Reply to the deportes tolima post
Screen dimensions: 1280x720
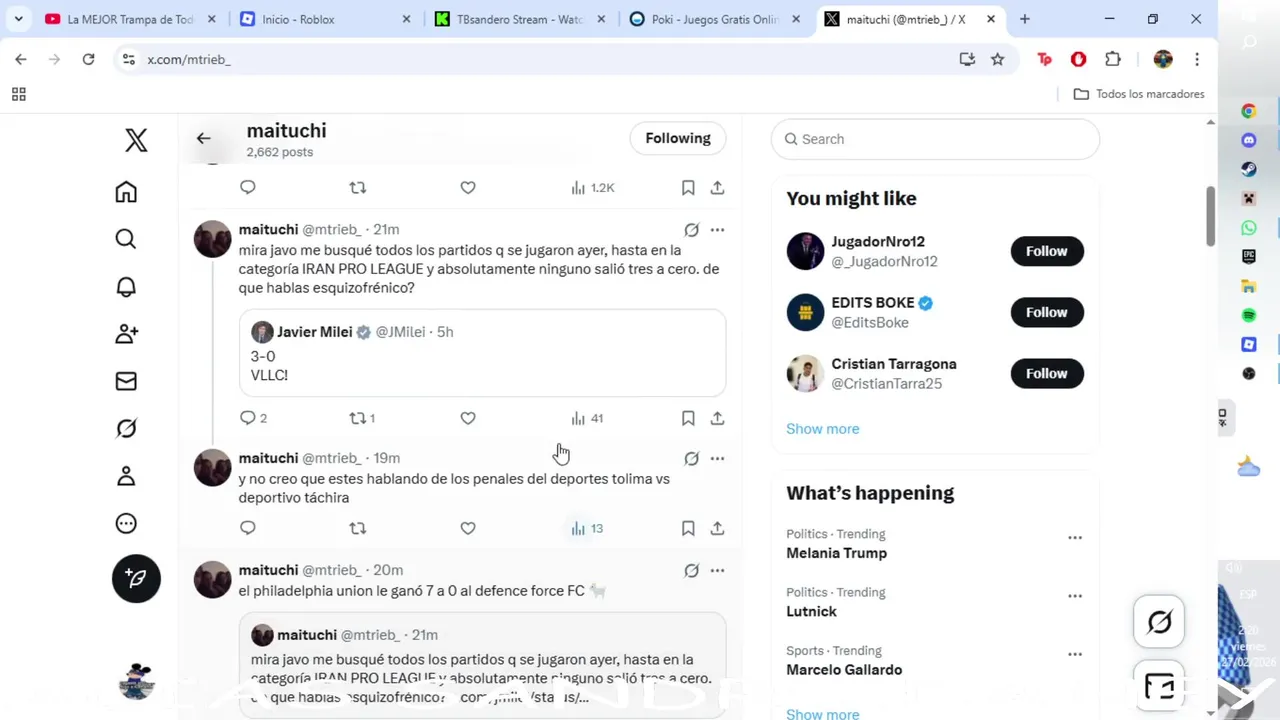(248, 528)
